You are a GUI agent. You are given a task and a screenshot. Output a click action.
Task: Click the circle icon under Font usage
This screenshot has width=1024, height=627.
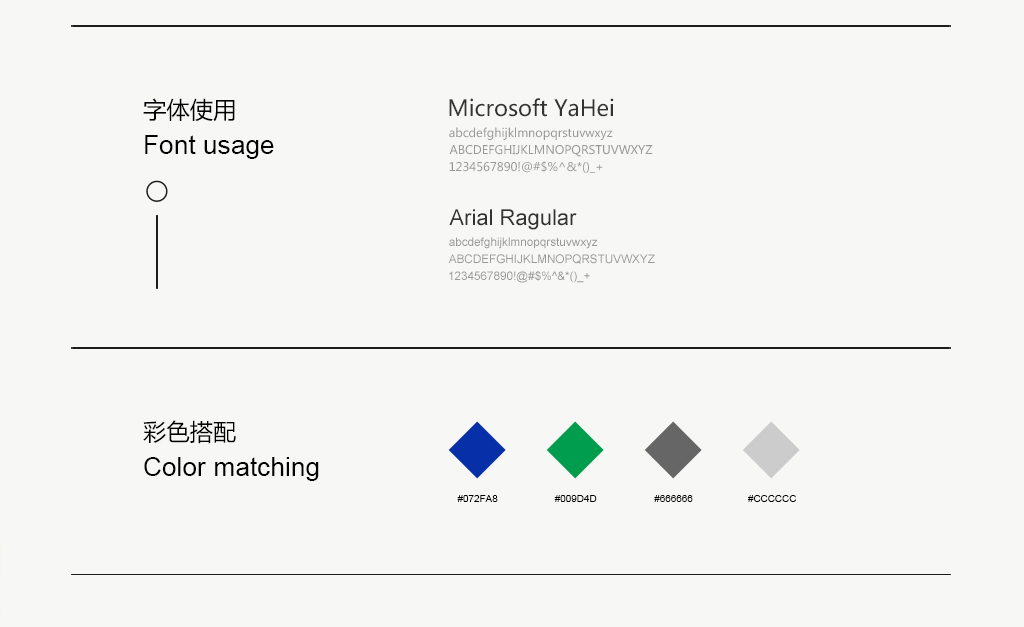(x=157, y=191)
